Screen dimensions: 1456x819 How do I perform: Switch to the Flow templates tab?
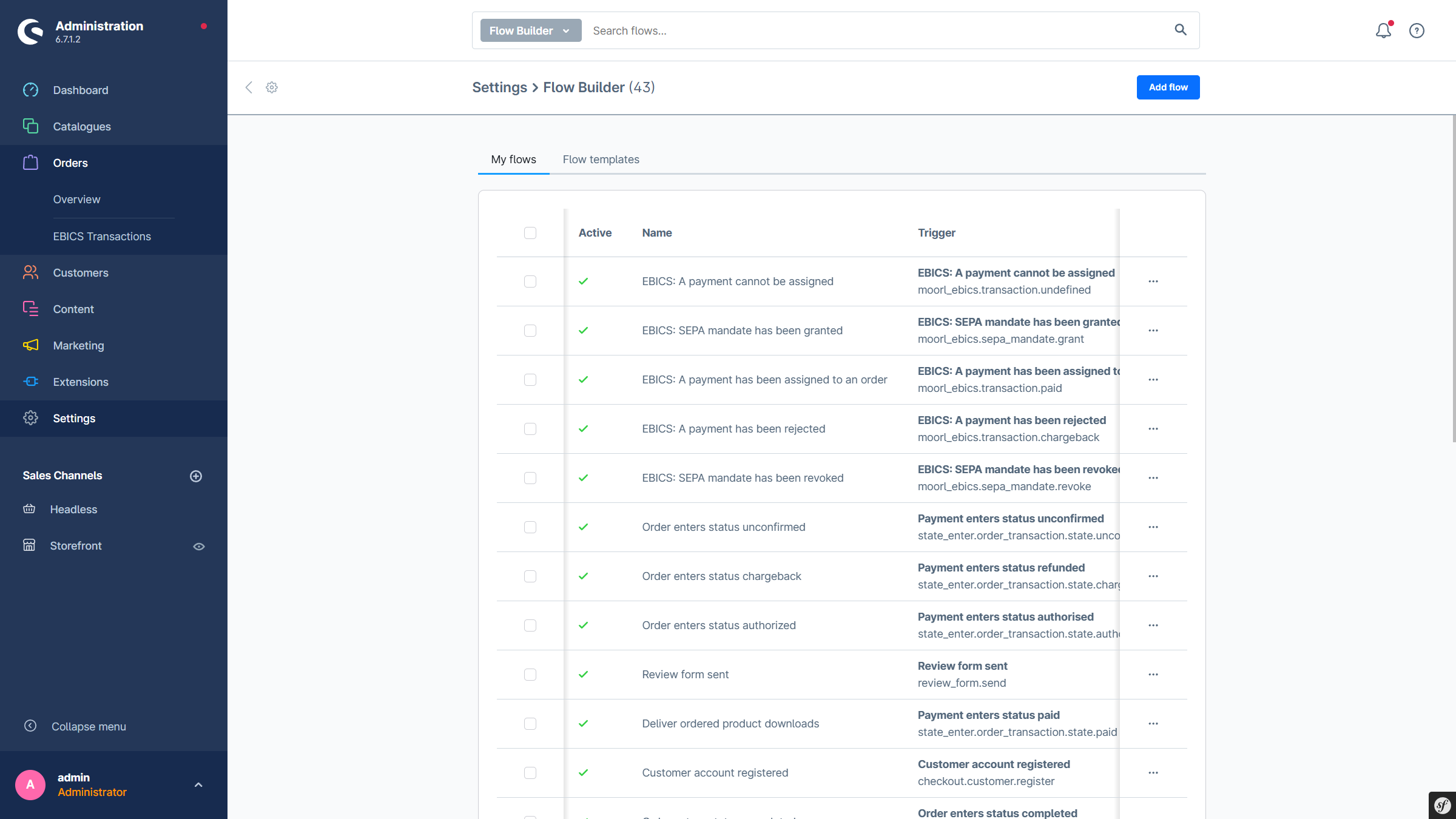(601, 160)
